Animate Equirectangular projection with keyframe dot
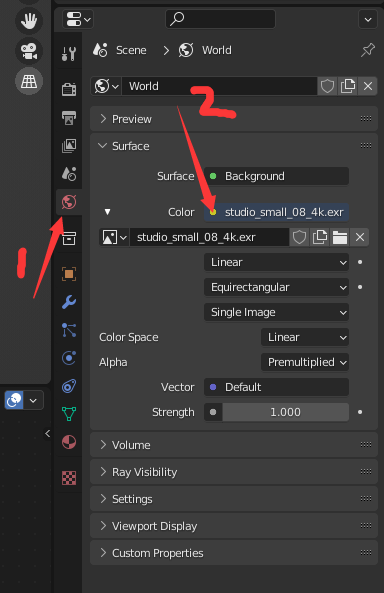The image size is (384, 593). [360, 287]
